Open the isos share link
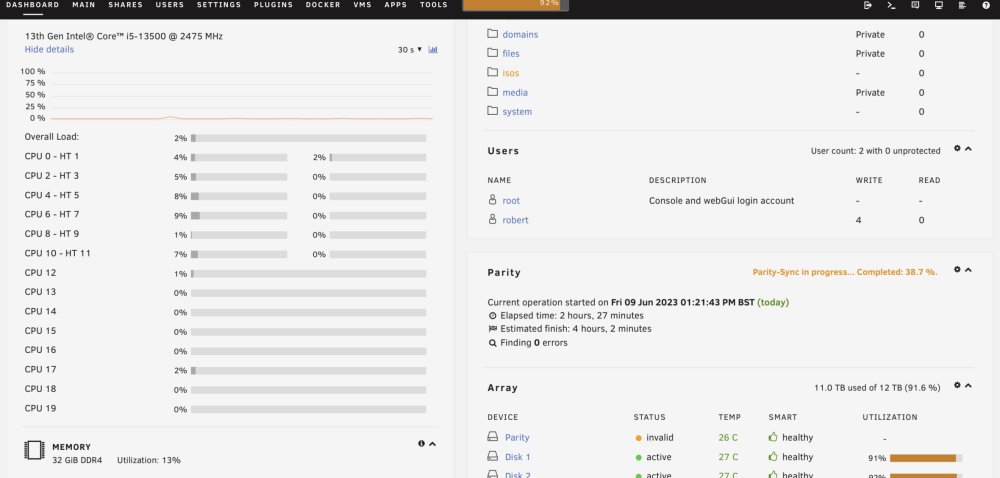This screenshot has width=1000, height=478. (x=511, y=73)
